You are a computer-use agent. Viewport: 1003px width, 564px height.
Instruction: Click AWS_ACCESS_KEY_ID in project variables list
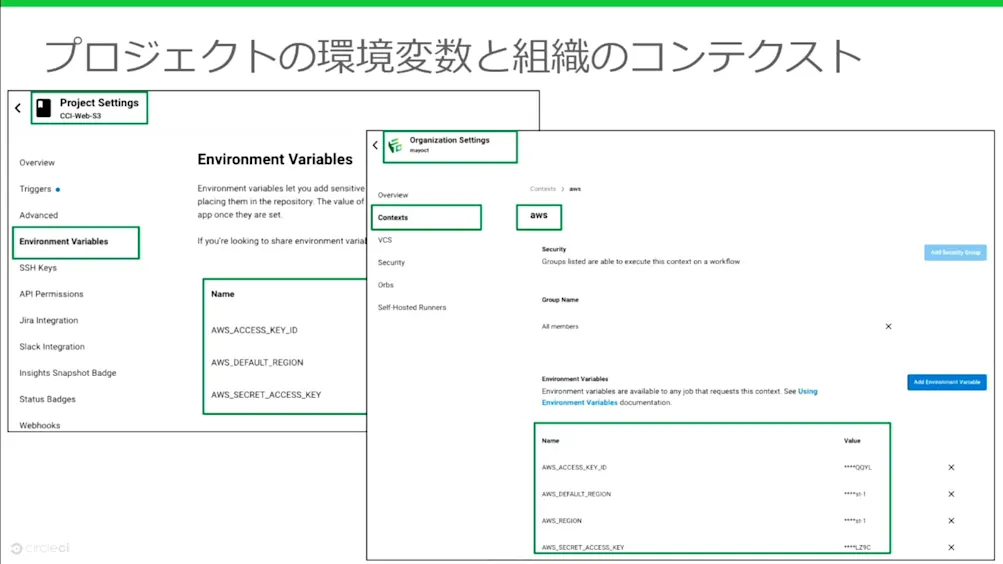tap(254, 331)
